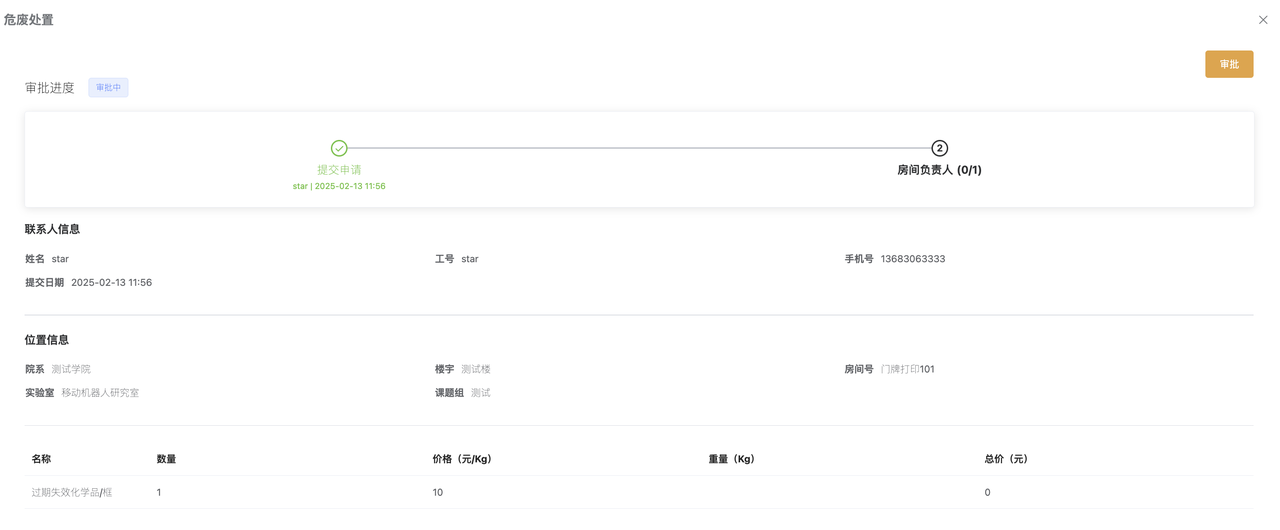Click room number 门牌打印101
This screenshot has height=530, width=1280.
pos(907,369)
